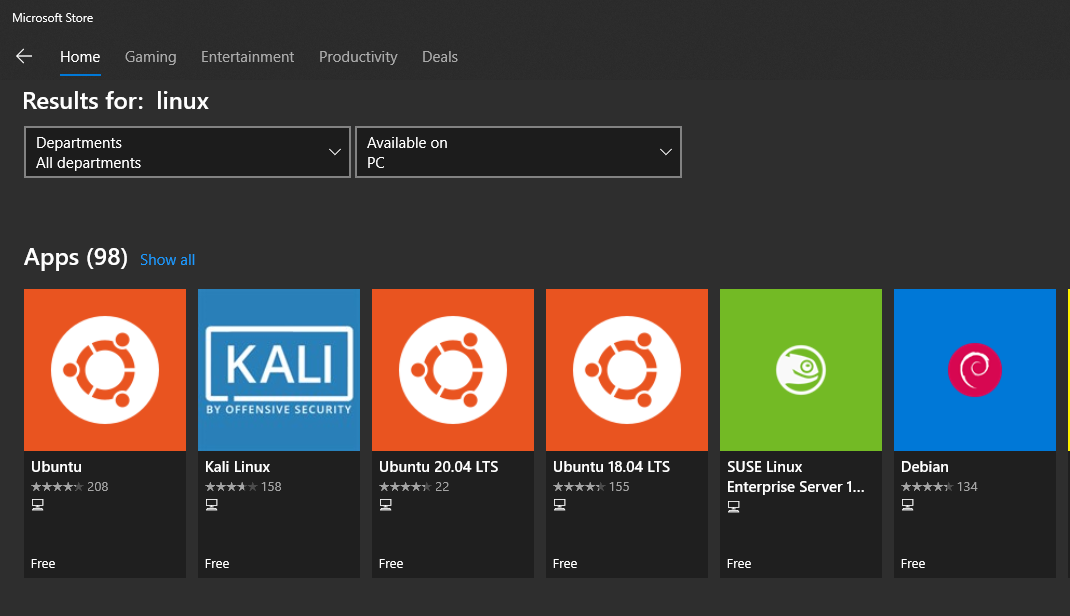Go back with the back arrow
The width and height of the screenshot is (1070, 616).
(24, 57)
